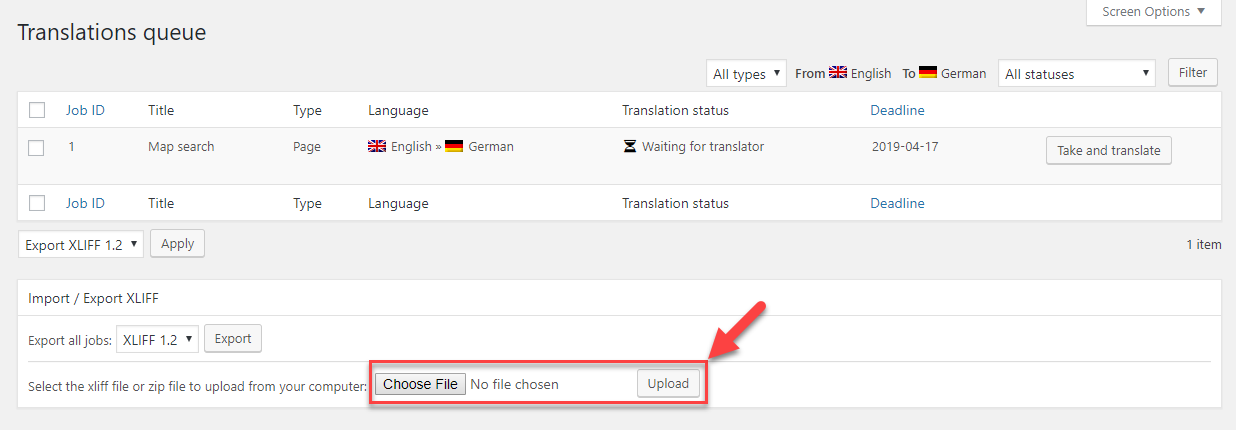Open the All types dropdown
1236x430 pixels.
[746, 74]
